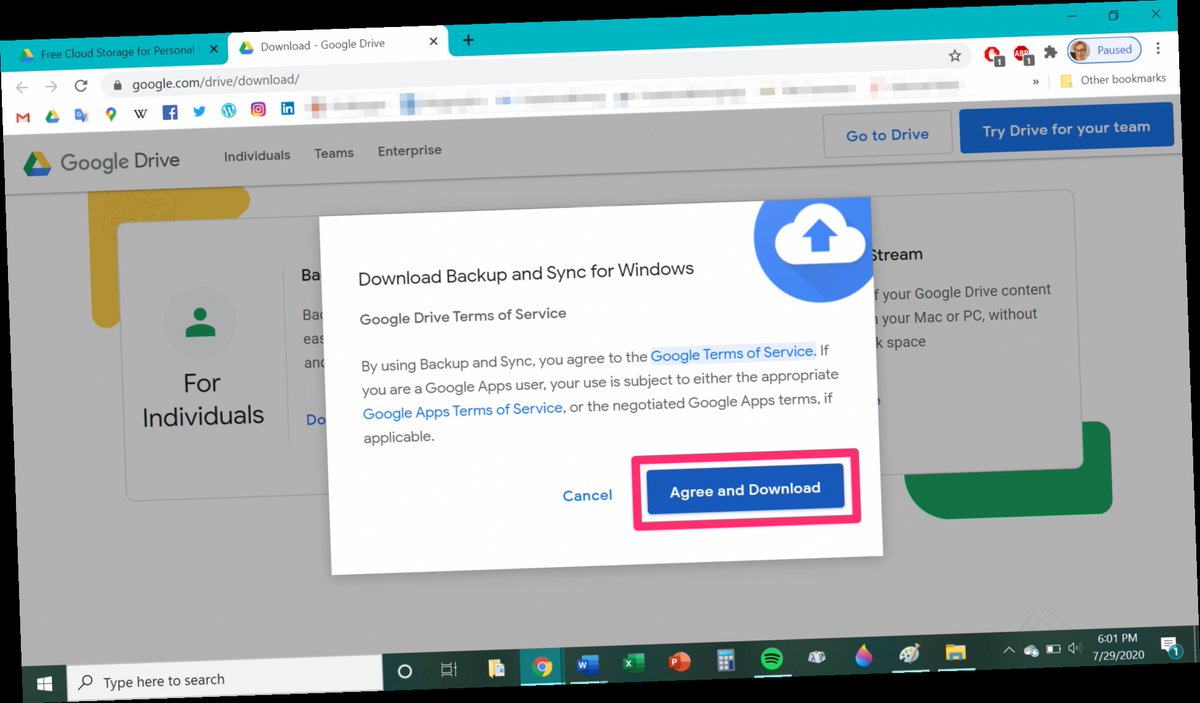Open the notification center icon

coord(1168,645)
